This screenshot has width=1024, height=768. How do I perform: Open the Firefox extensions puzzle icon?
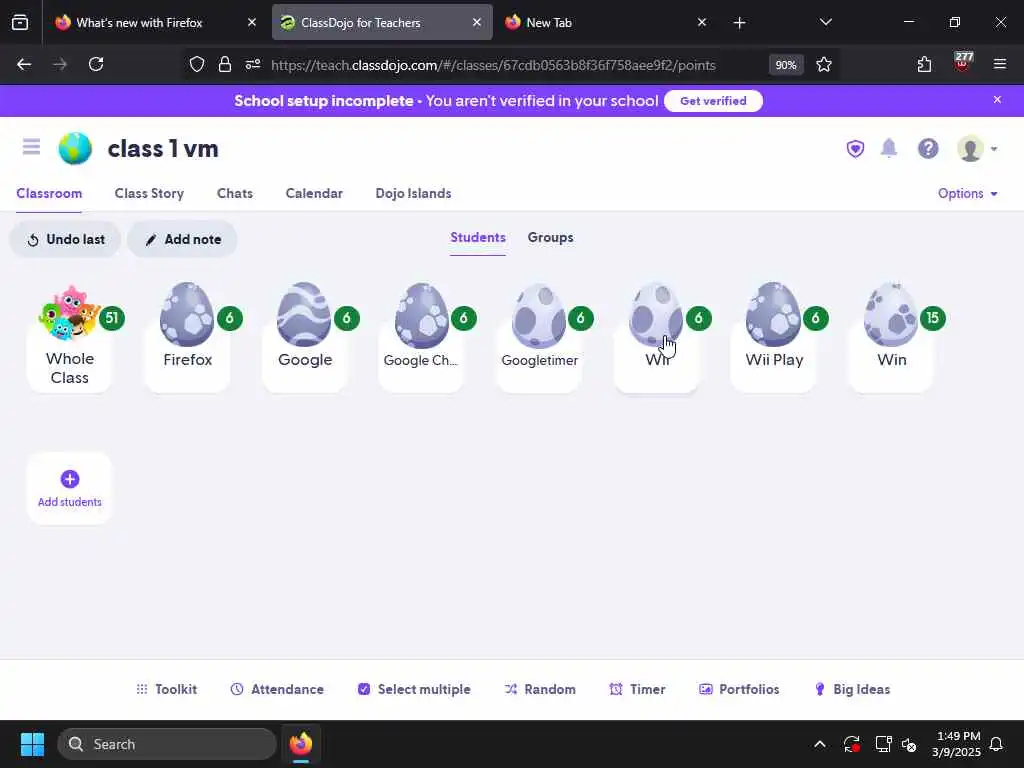tap(924, 64)
